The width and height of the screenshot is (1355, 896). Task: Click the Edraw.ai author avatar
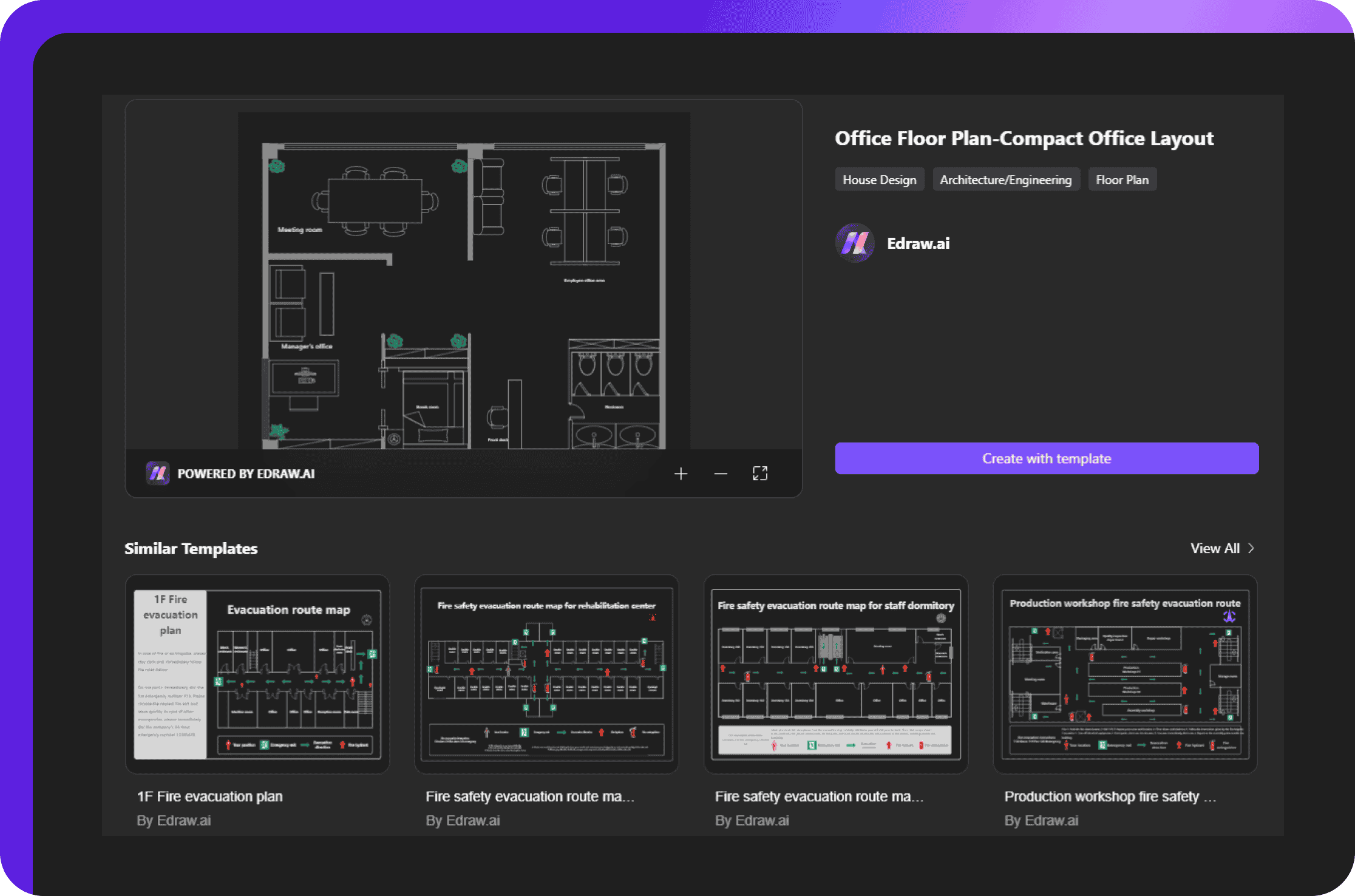point(855,243)
